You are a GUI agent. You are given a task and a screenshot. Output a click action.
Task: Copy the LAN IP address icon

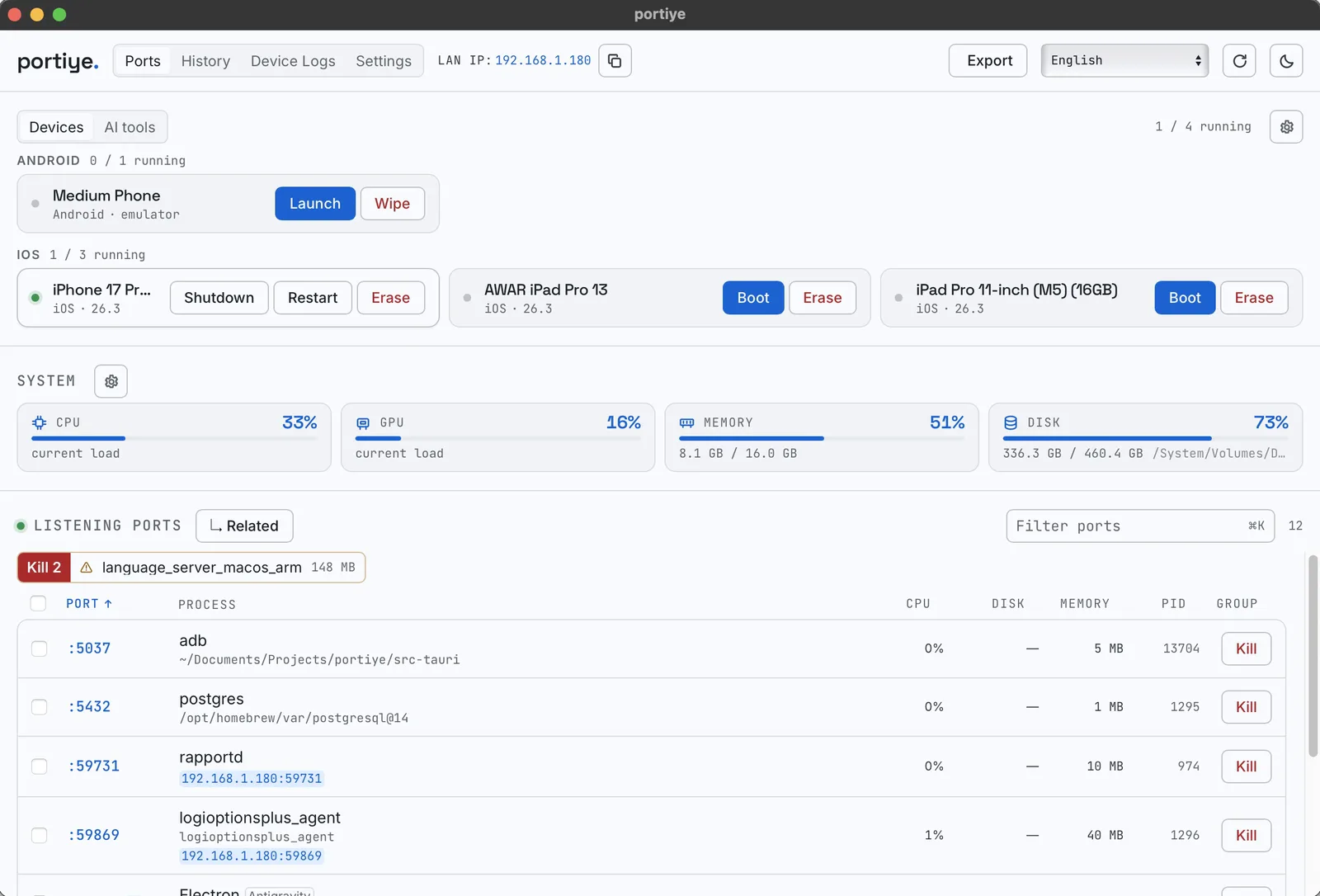coord(615,60)
